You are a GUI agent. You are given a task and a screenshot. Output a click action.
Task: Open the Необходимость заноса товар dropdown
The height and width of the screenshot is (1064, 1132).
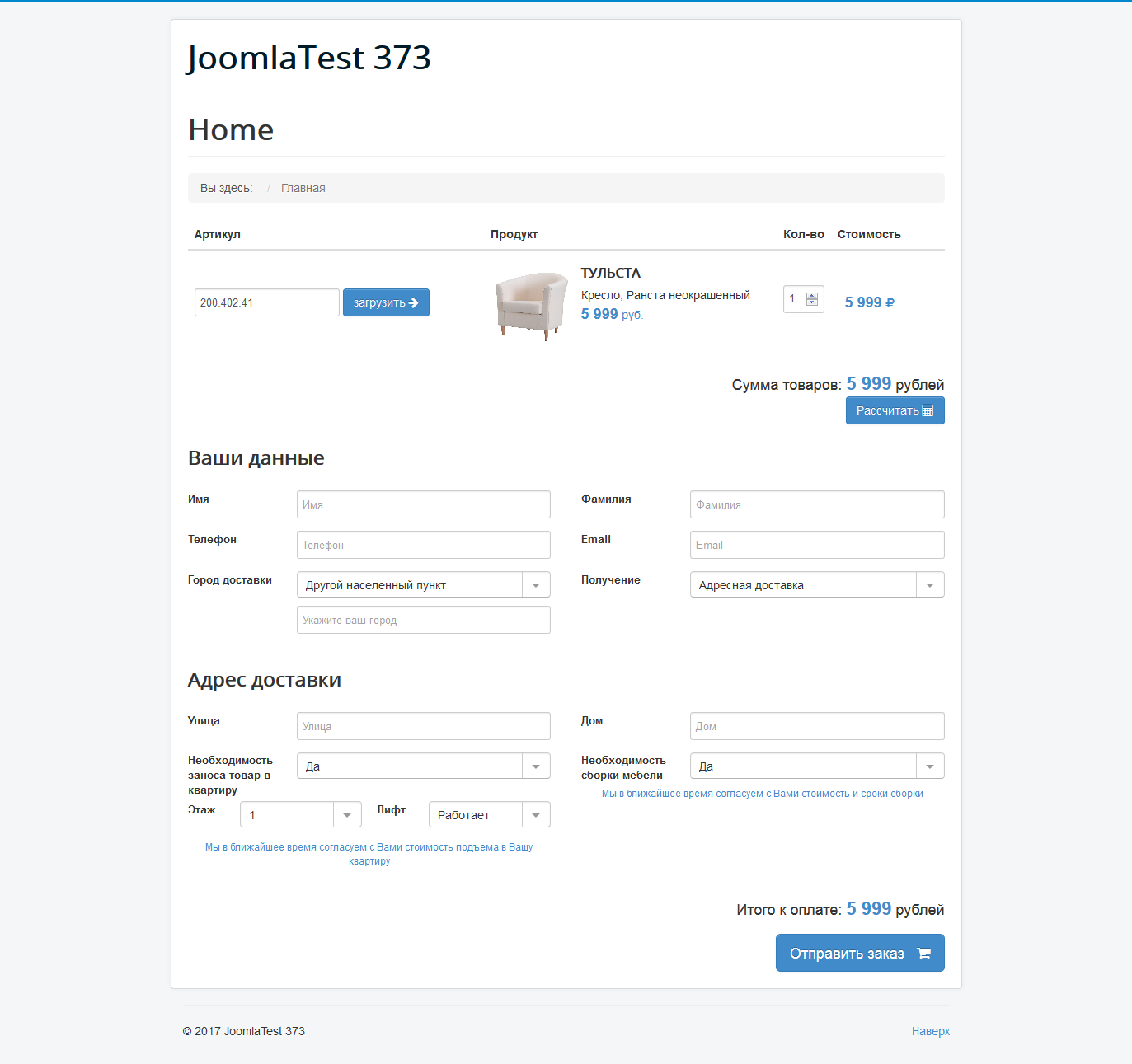[x=536, y=766]
